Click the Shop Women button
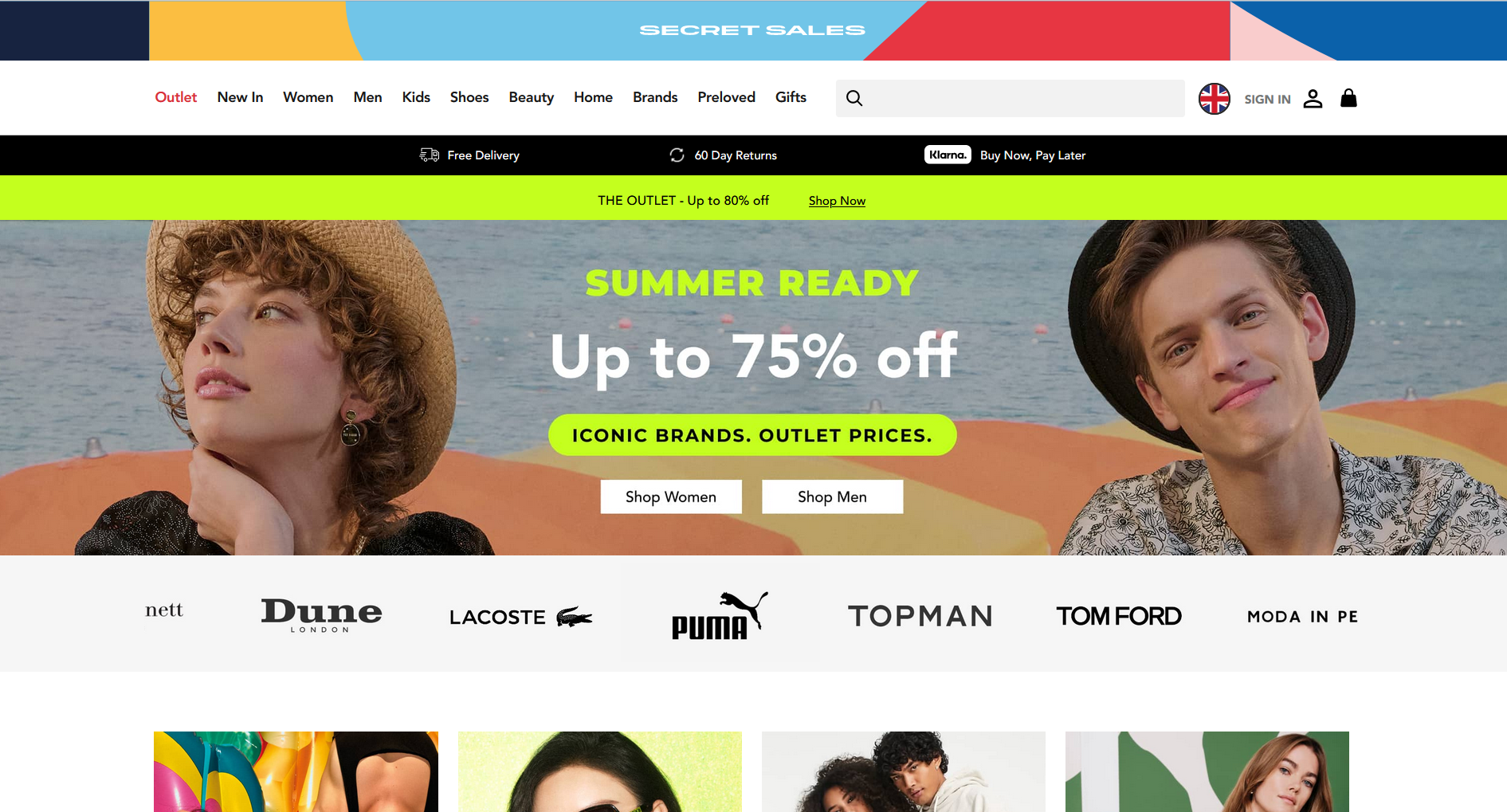 pyautogui.click(x=671, y=496)
